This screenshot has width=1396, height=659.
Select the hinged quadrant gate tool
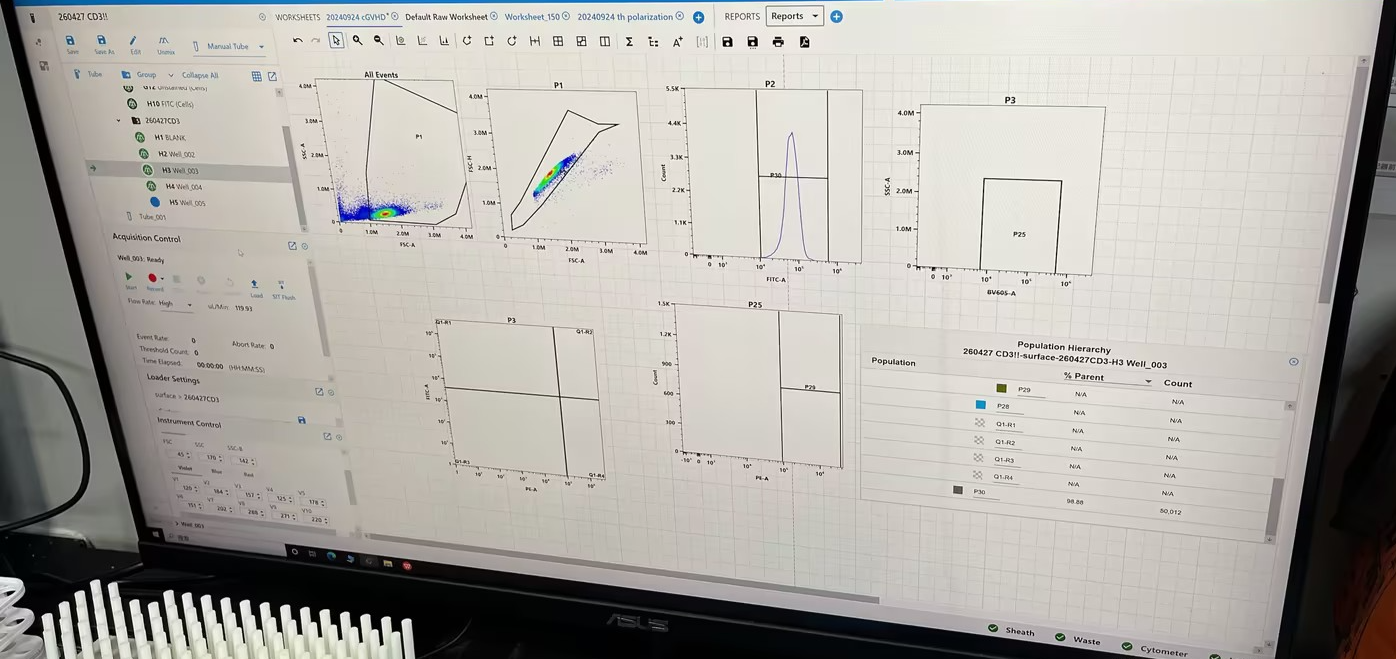(x=581, y=41)
